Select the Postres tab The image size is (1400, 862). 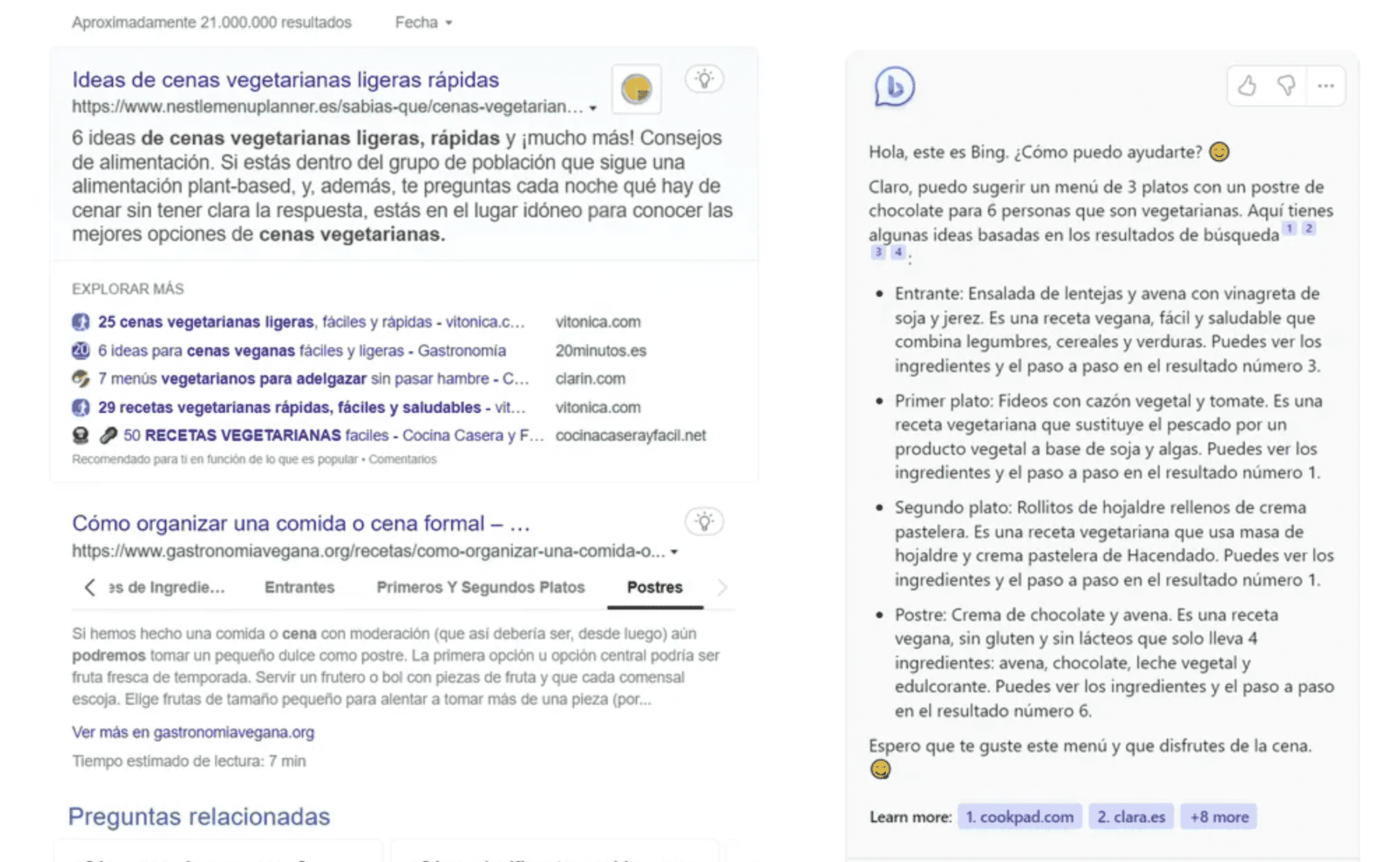coord(655,587)
